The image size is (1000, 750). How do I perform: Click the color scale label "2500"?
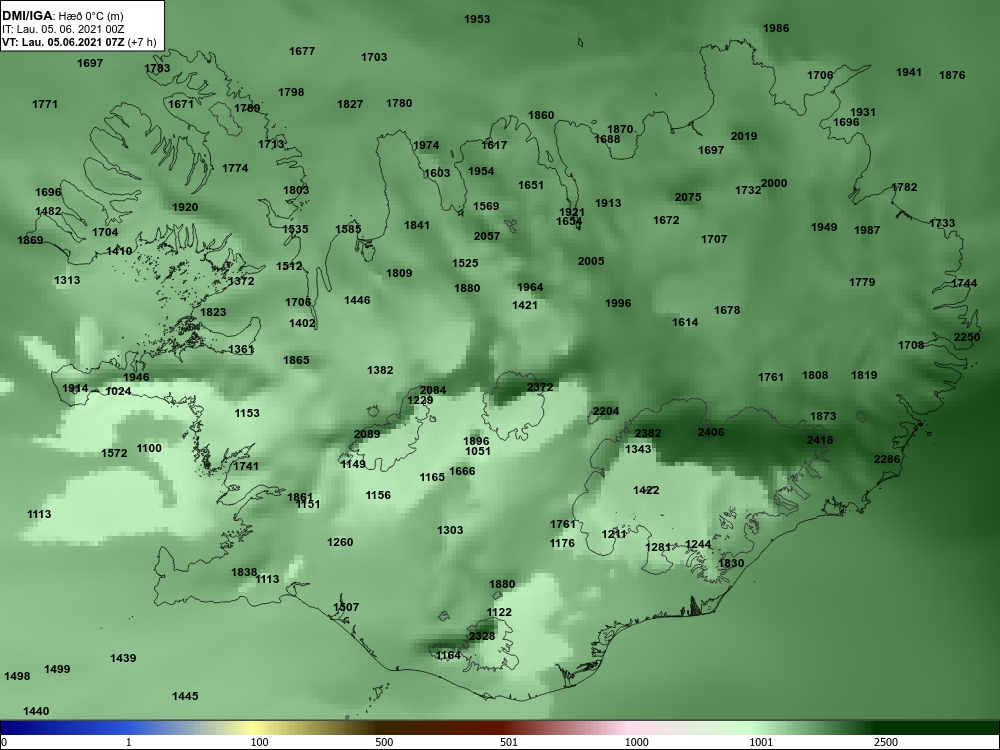click(885, 742)
